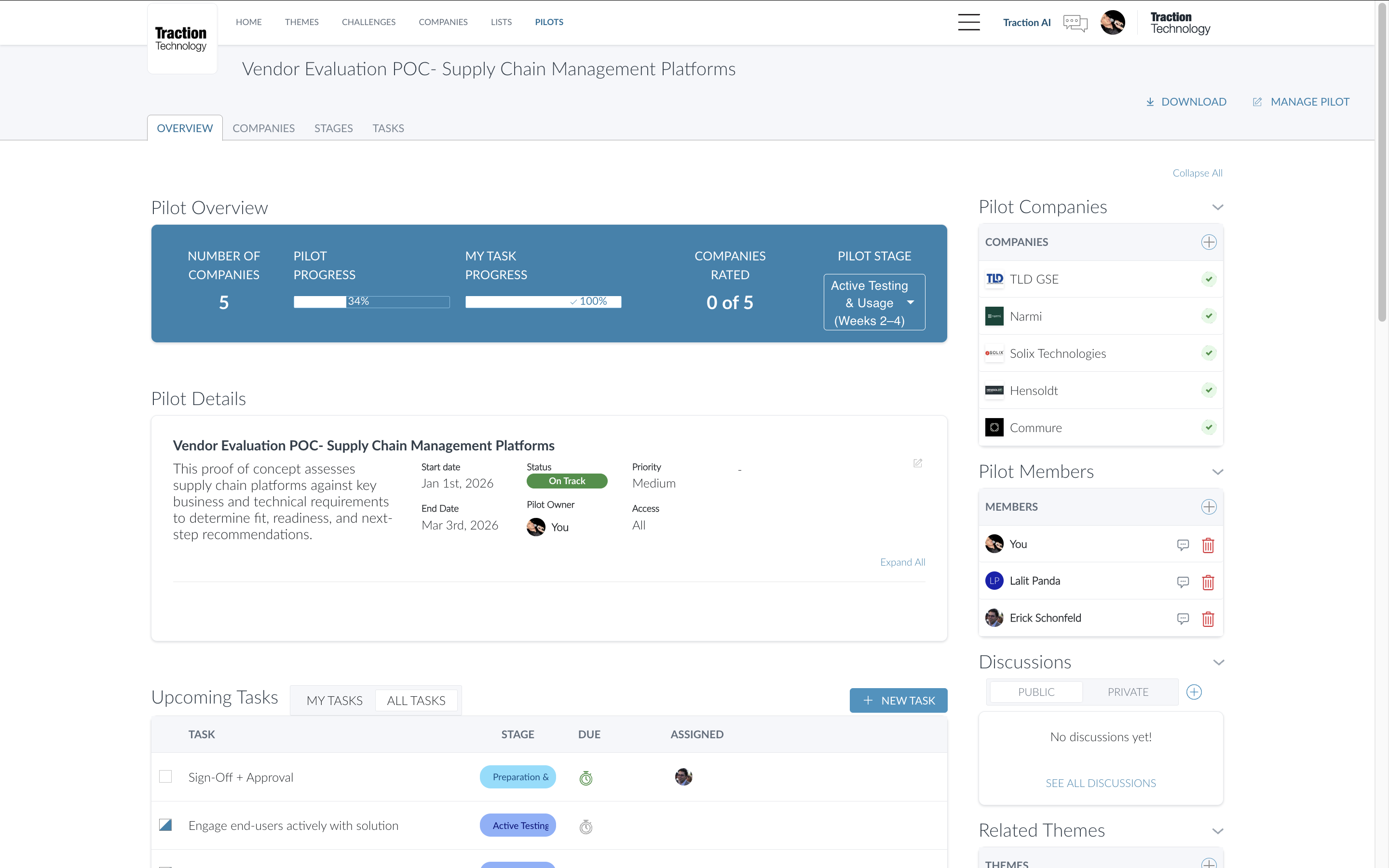
Task: Select ALL TASKS tab
Action: coord(416,700)
